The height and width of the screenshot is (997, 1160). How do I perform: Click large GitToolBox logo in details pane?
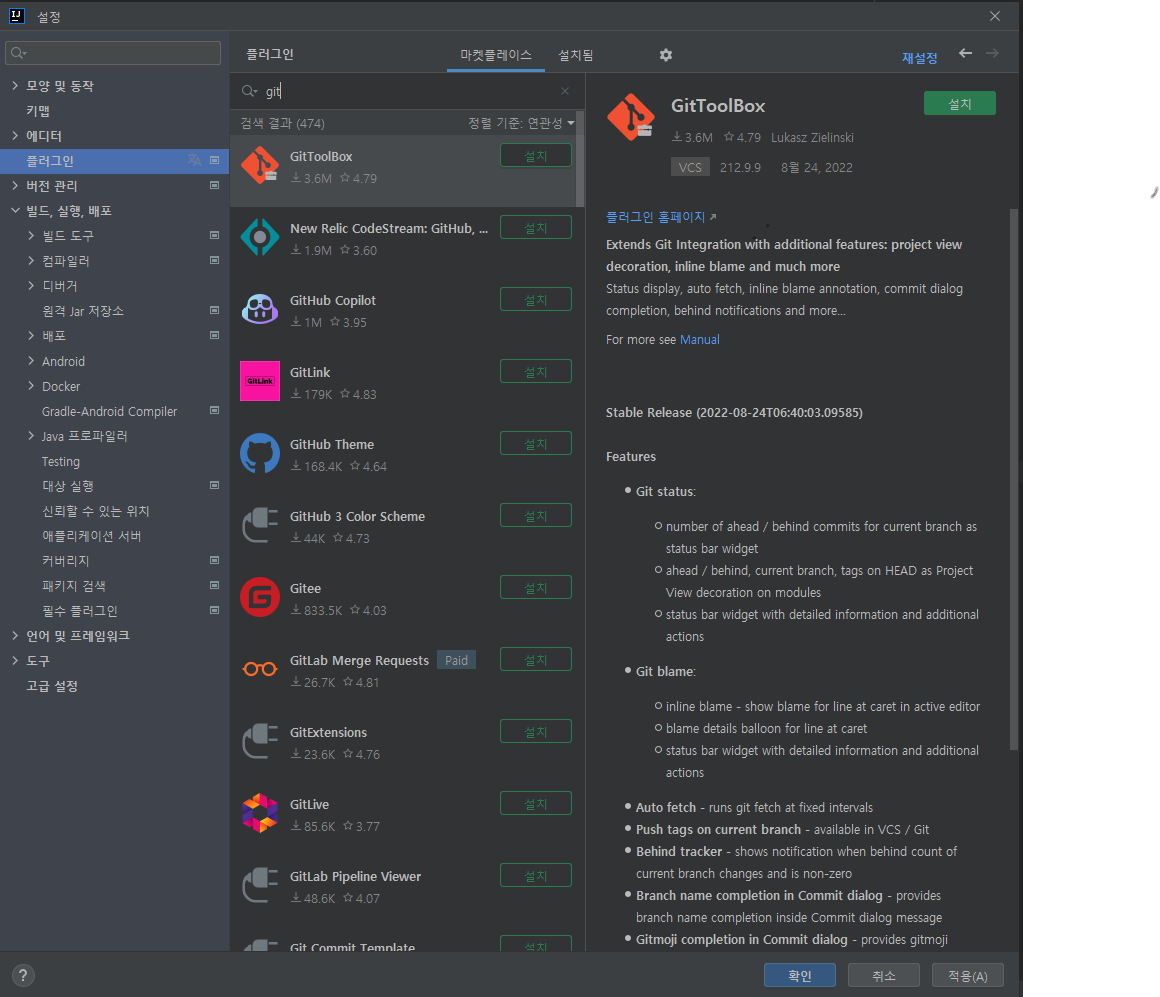pyautogui.click(x=631, y=117)
